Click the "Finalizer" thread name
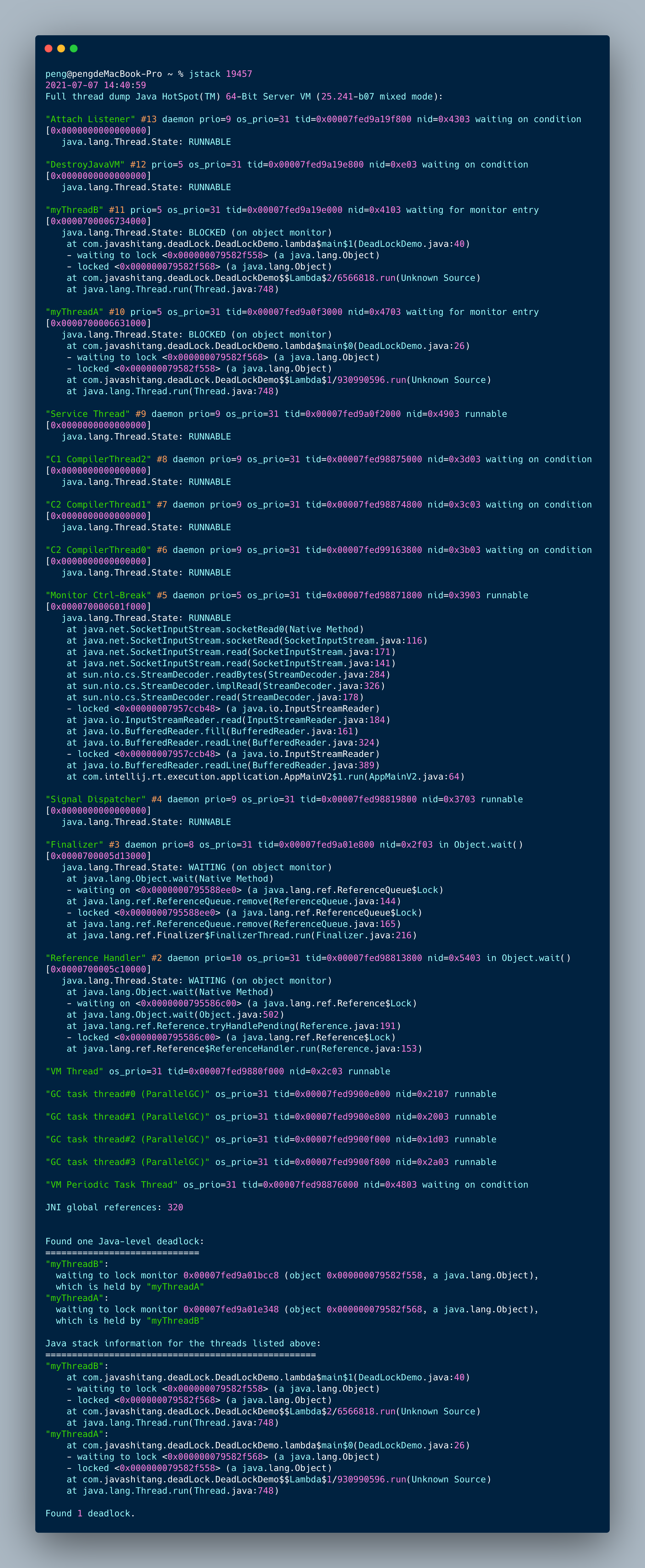Image resolution: width=645 pixels, height=1568 pixels. [74, 845]
